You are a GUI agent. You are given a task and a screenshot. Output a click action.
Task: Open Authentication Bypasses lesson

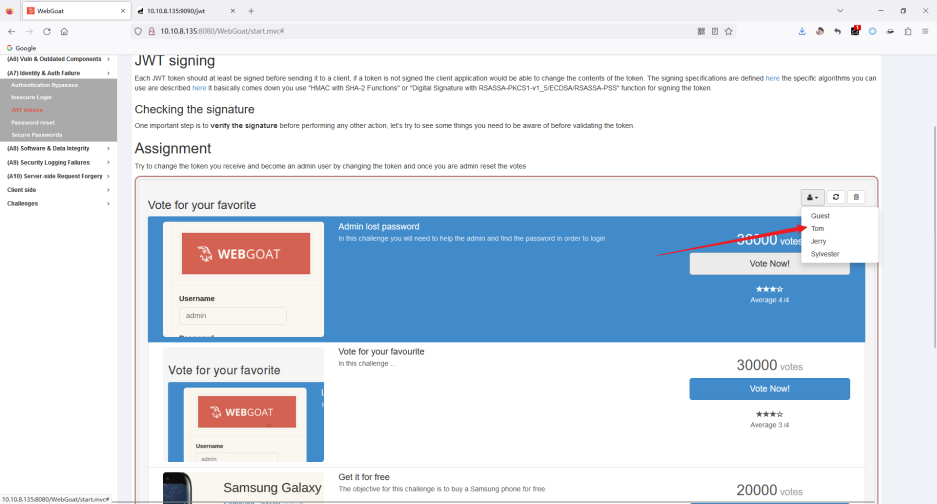tap(44, 85)
